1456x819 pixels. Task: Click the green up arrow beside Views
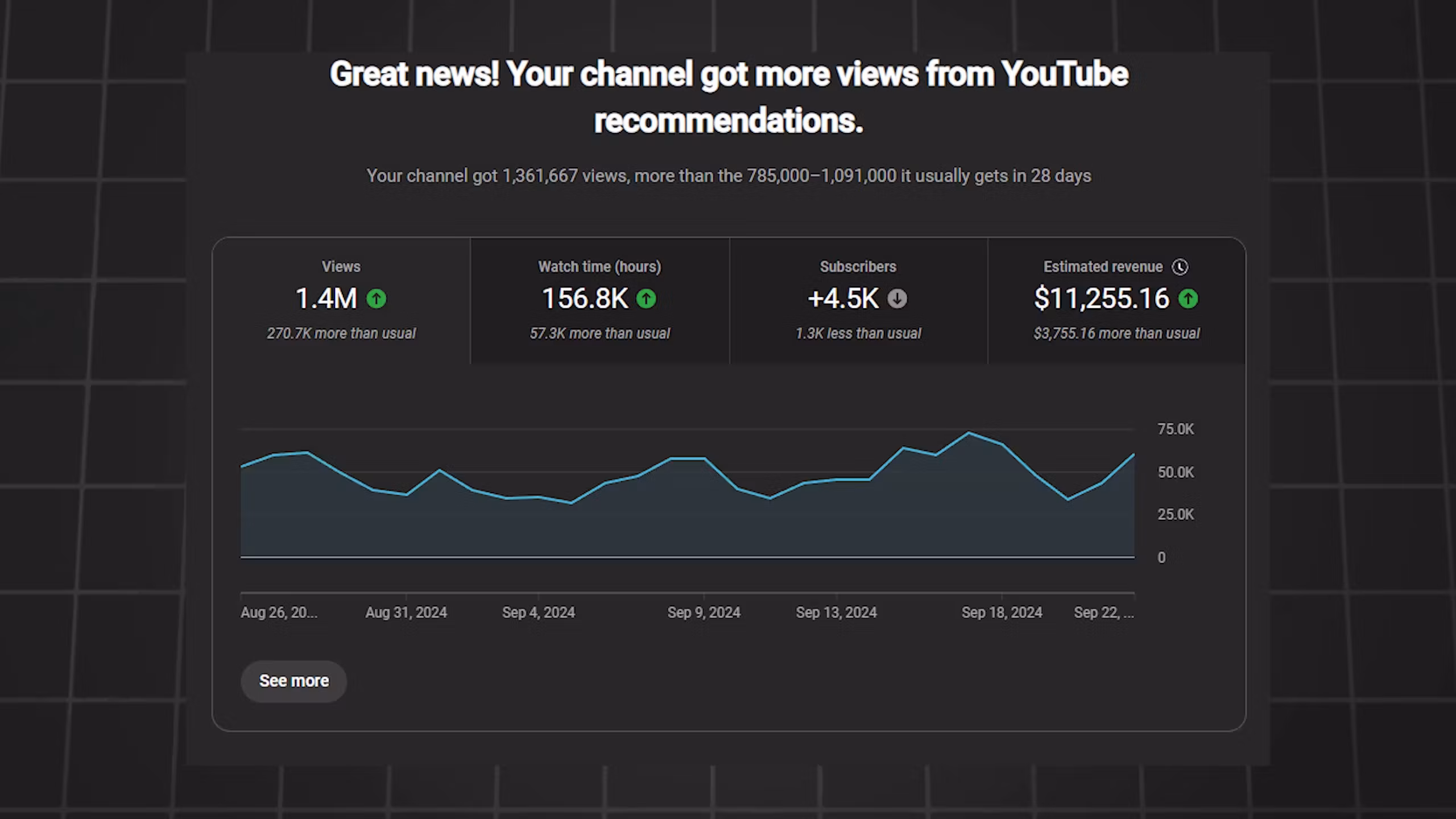(376, 299)
